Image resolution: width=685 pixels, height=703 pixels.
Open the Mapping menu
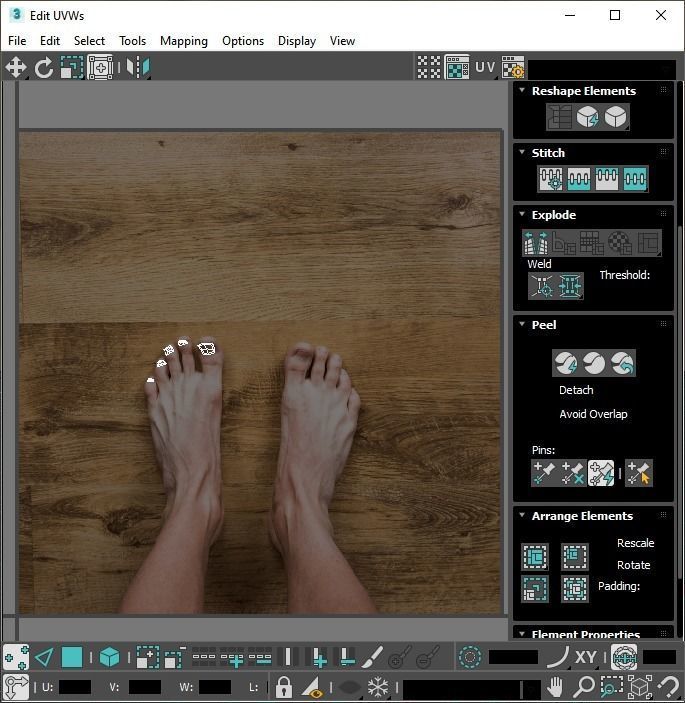[x=184, y=41]
